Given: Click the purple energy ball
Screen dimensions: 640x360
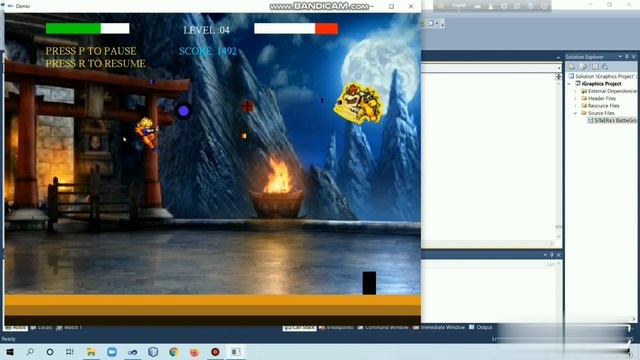Looking at the screenshot, I should 183,111.
